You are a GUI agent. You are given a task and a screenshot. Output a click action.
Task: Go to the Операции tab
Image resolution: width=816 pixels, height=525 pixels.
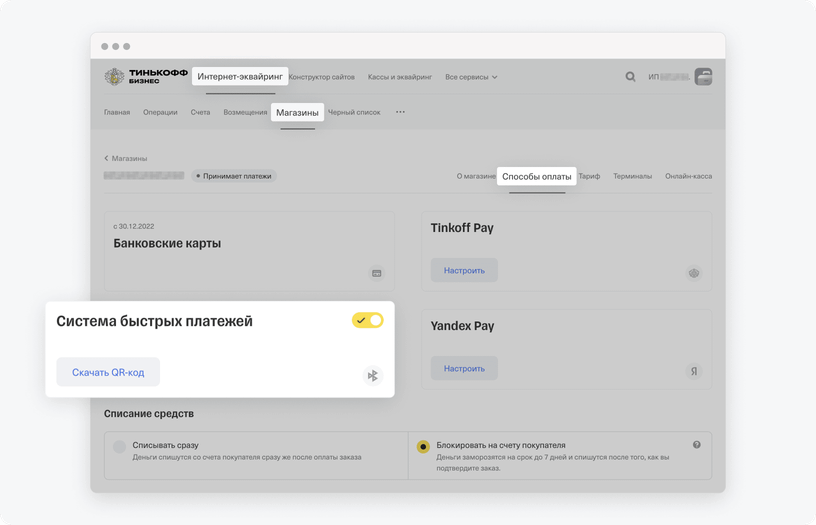tap(160, 112)
